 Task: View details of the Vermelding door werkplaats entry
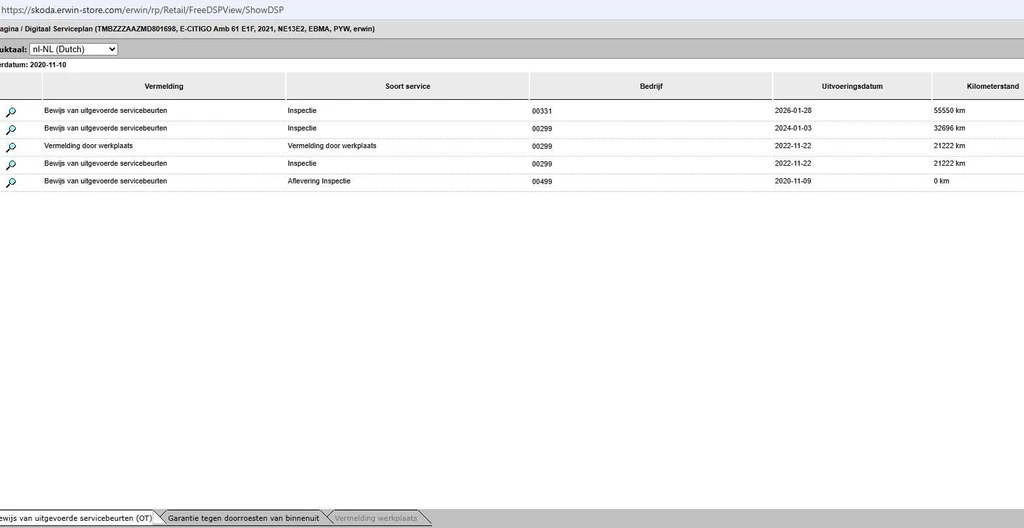pyautogui.click(x=11, y=148)
